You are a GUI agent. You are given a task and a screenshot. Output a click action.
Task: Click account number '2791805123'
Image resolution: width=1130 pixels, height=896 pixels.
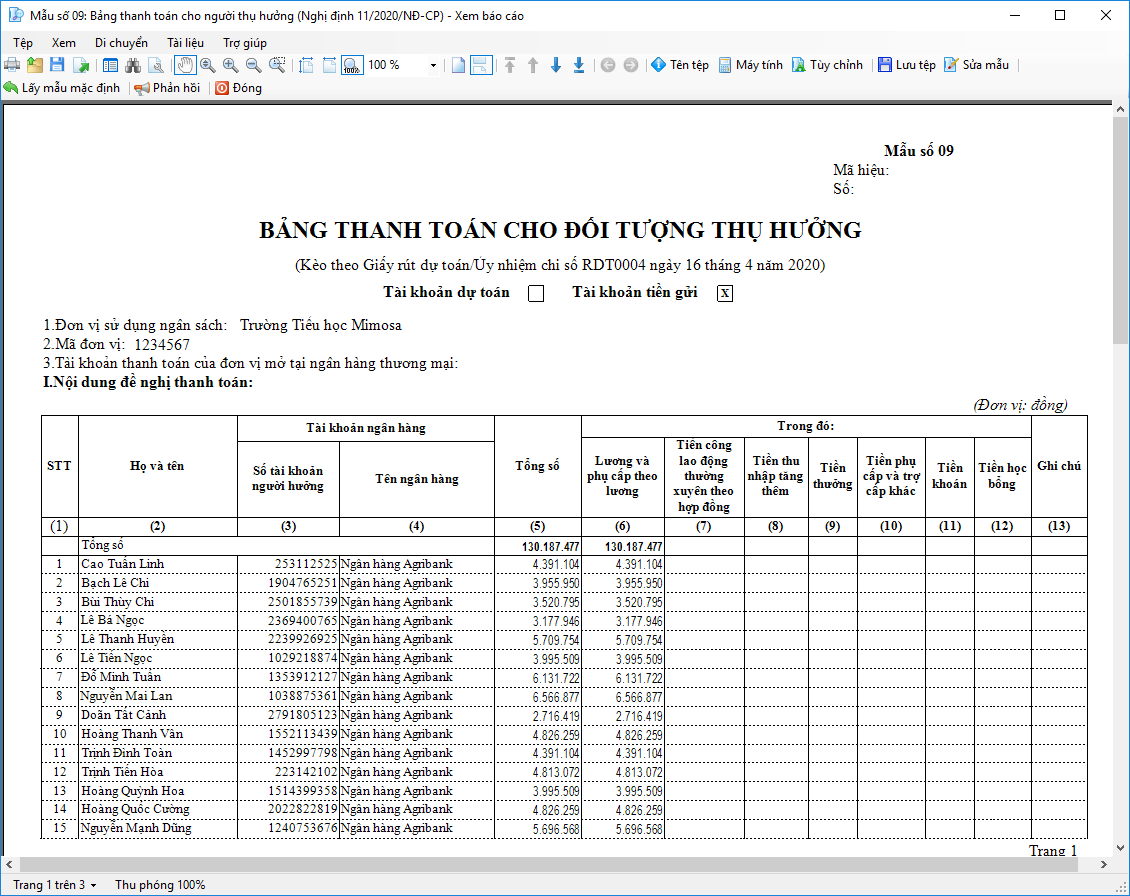[x=303, y=715]
